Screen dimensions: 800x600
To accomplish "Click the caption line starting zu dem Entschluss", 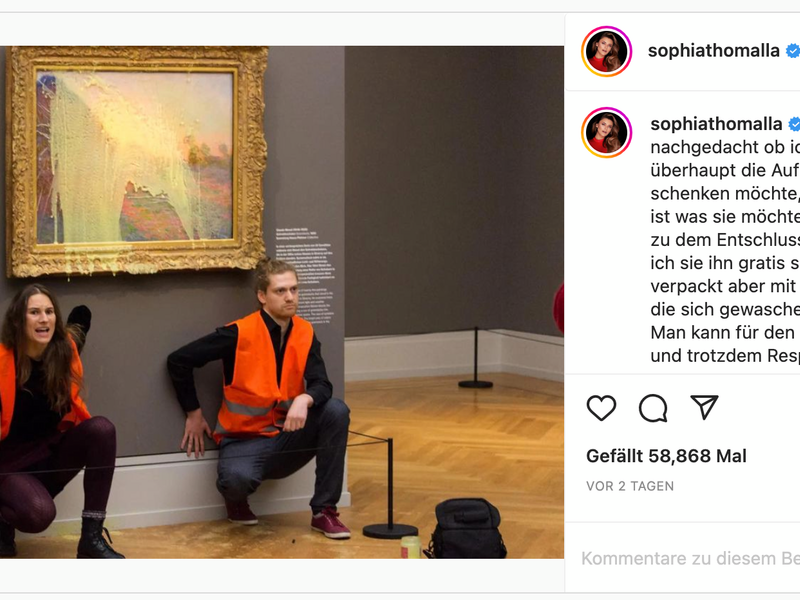I will tap(725, 240).
